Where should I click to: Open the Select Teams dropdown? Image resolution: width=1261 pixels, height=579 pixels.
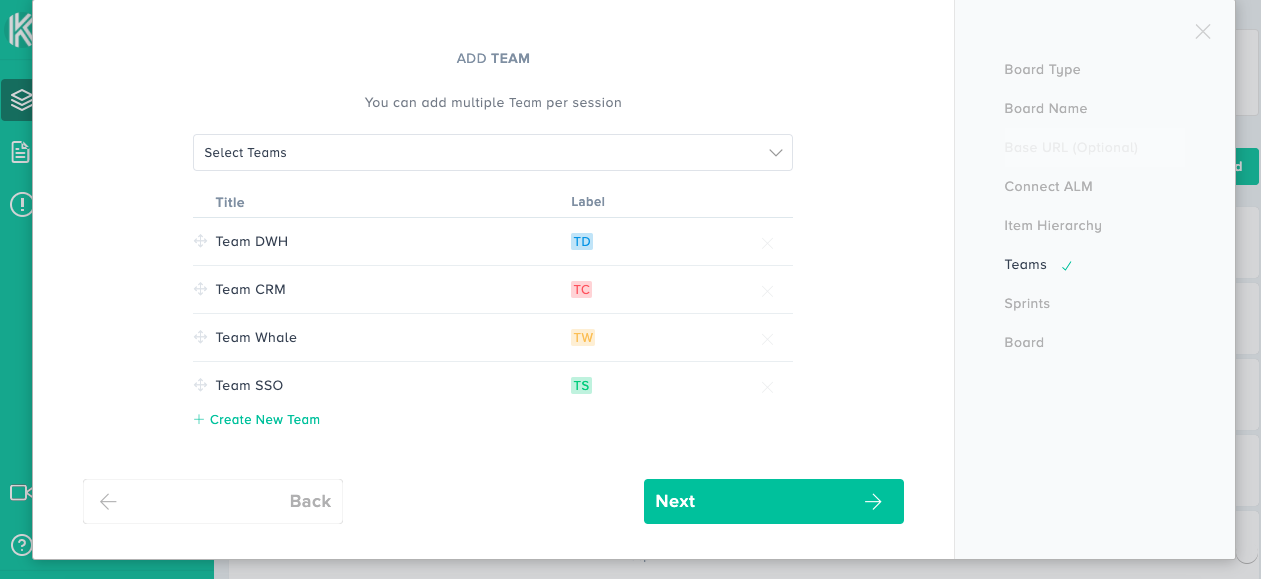[x=480, y=153]
